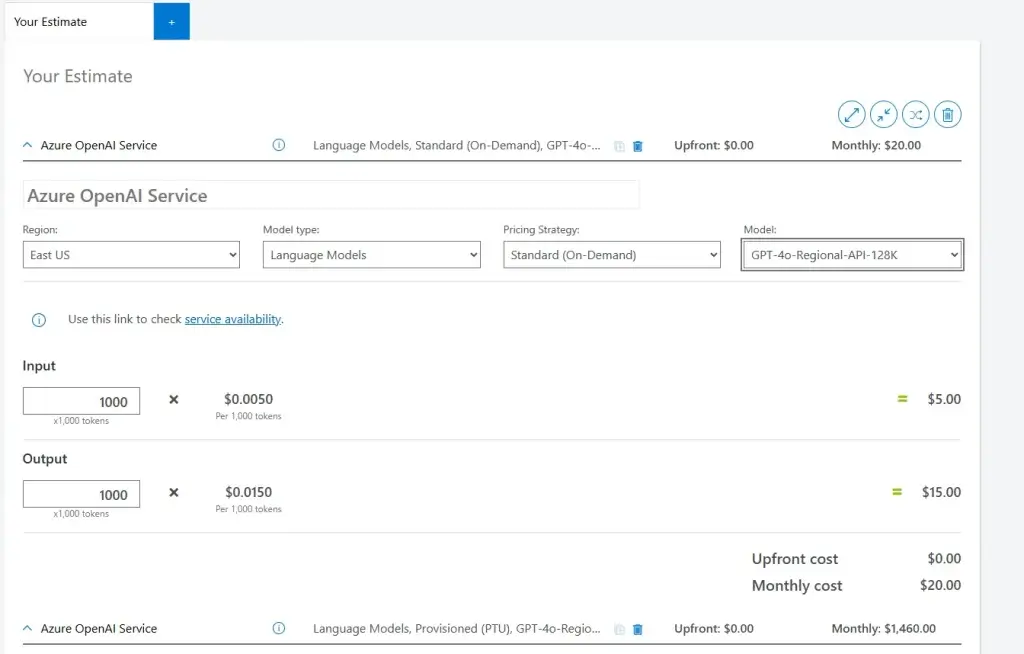Switch to the Your Estimate tab
The height and width of the screenshot is (654, 1024).
tap(79, 22)
